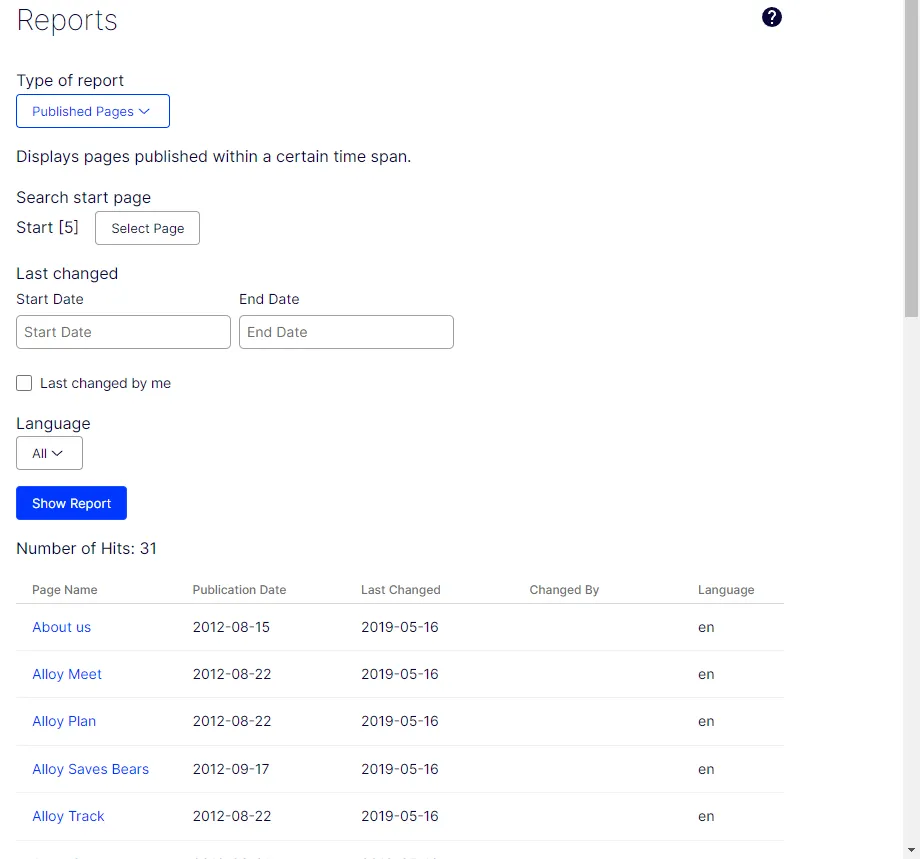Click the scrollbar down arrow

tap(911, 850)
